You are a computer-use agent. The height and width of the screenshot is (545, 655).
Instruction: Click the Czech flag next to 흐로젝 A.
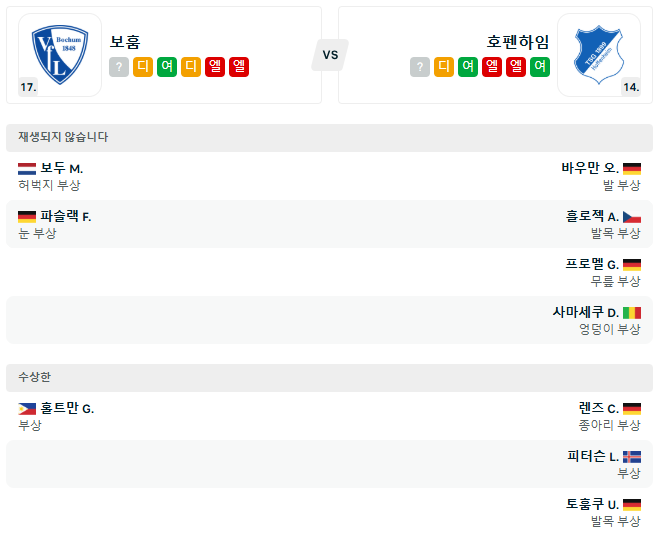632,217
